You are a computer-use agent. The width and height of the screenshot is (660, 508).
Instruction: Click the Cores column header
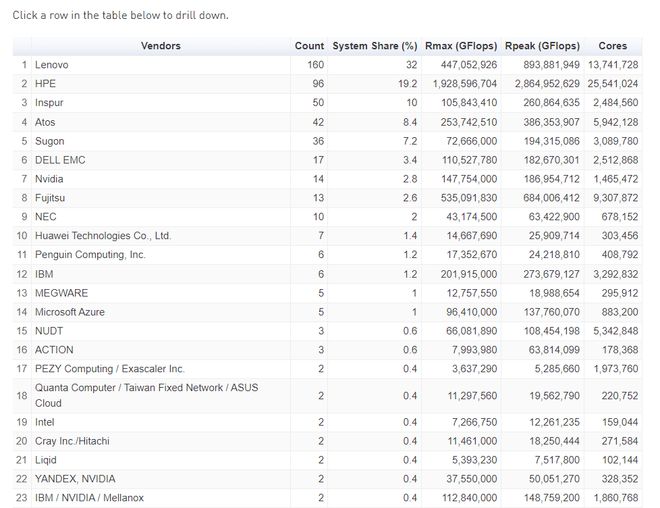point(612,46)
